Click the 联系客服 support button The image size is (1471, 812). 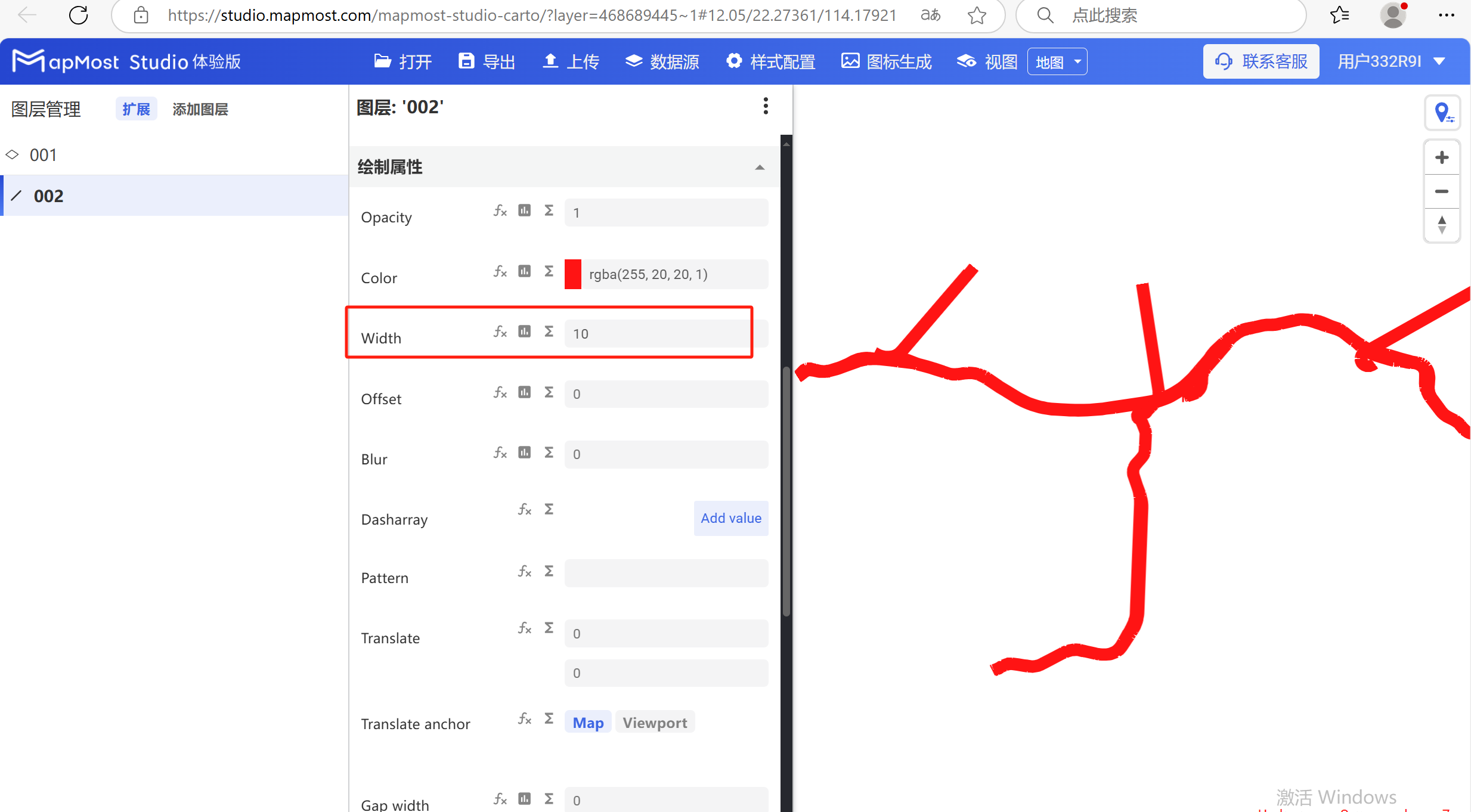(1261, 61)
